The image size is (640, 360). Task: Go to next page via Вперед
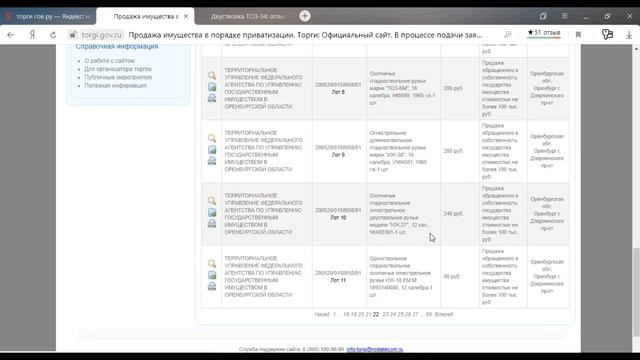click(x=444, y=315)
